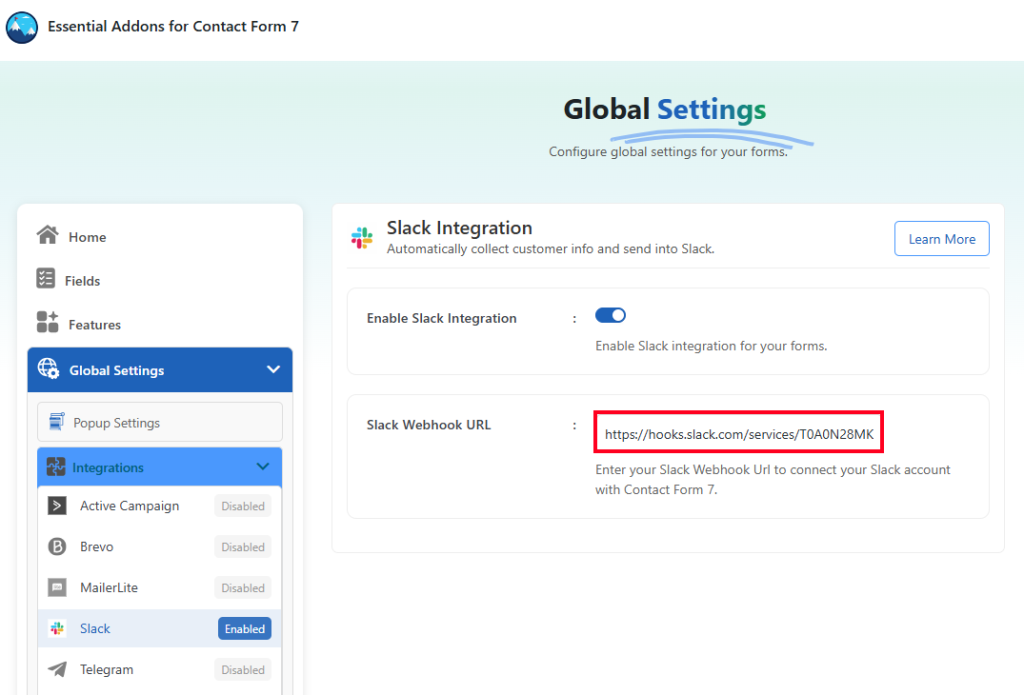Screen dimensions: 1024x695
Task: Click 'Automatically collect customer info' description
Action: click(551, 249)
